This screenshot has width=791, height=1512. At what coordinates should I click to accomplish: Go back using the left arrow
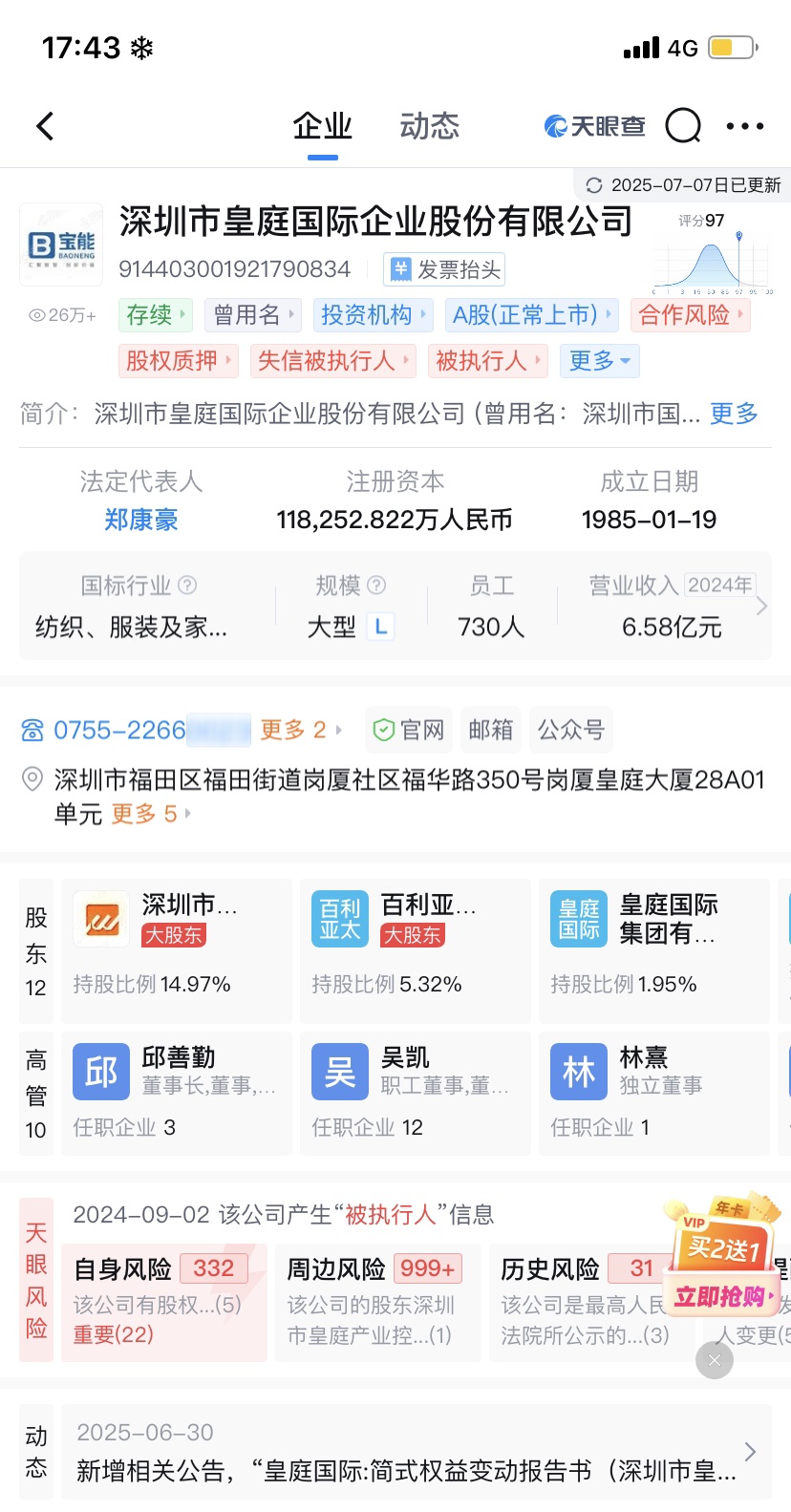[x=45, y=126]
